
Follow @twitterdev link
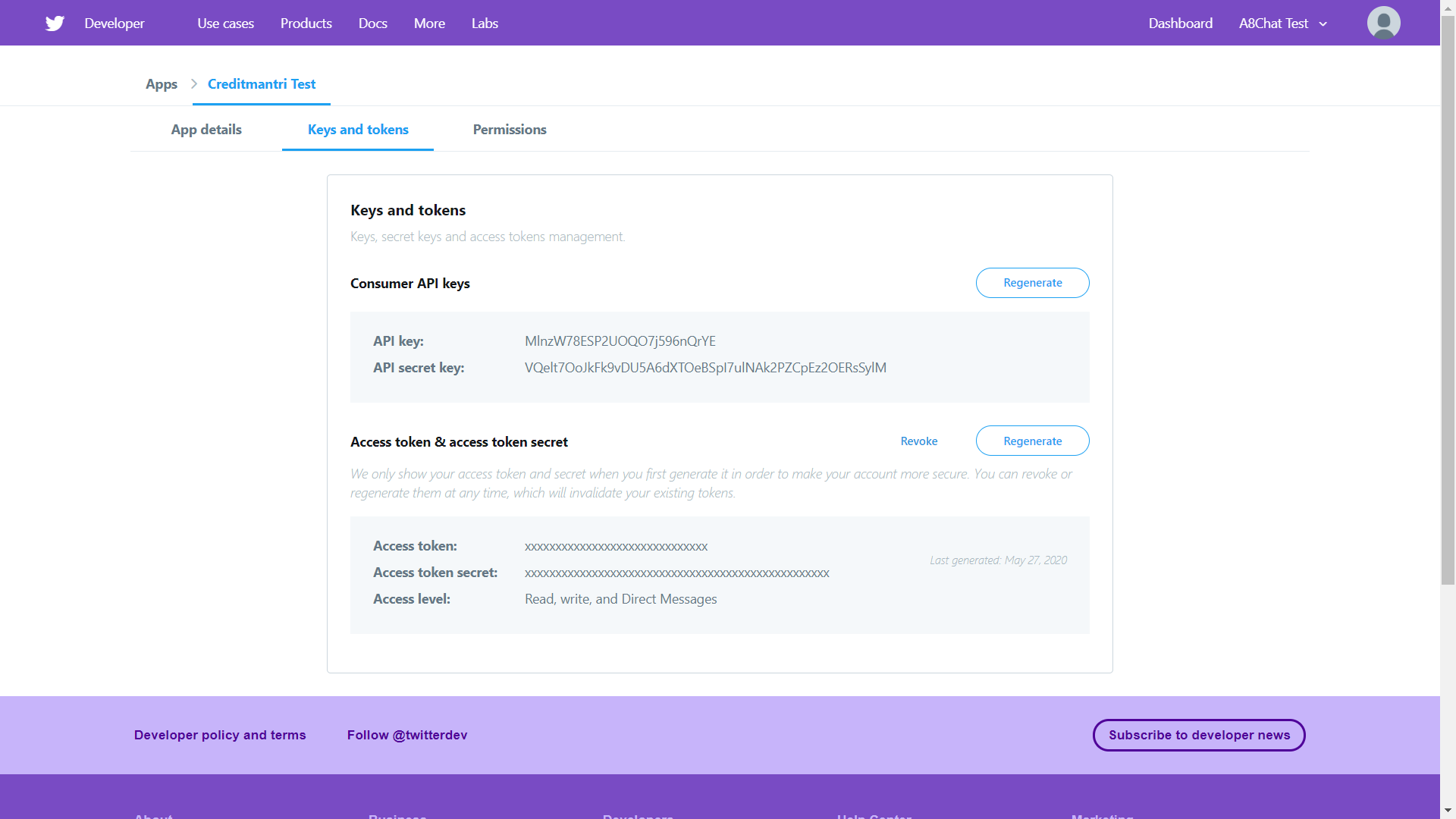point(407,735)
